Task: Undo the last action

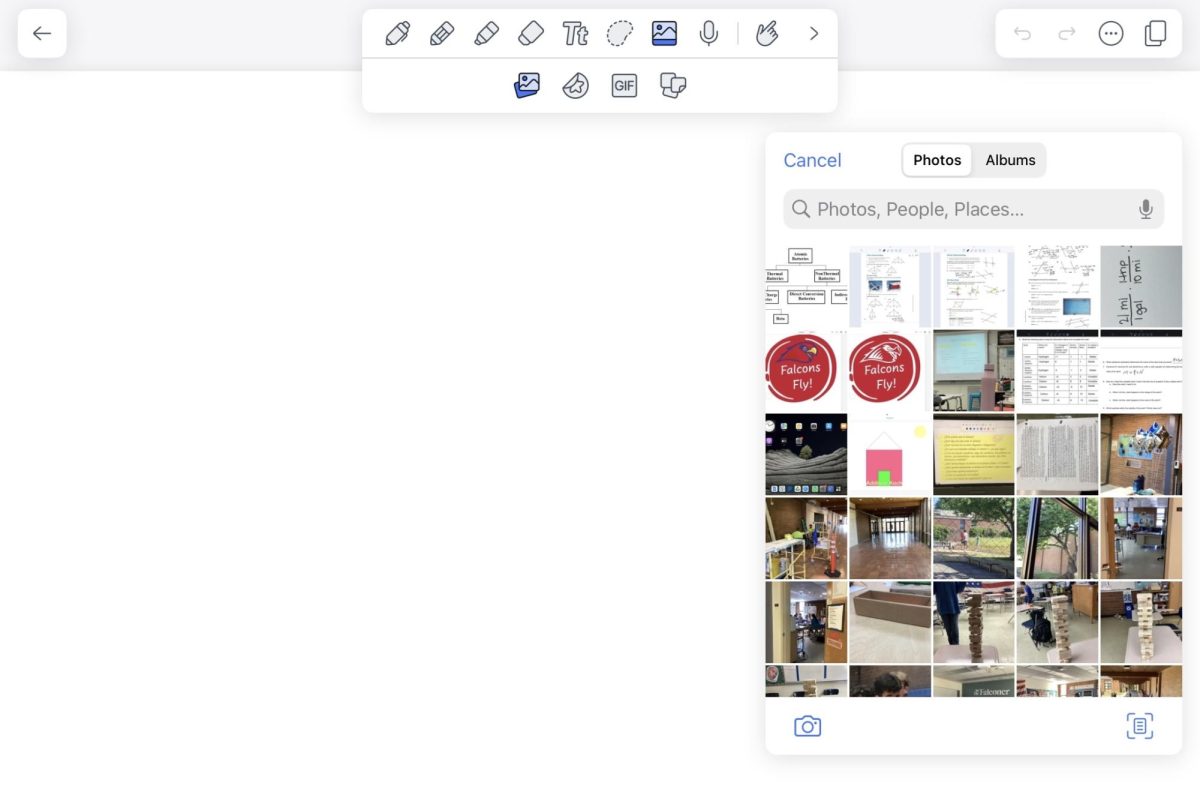Action: pyautogui.click(x=1022, y=34)
